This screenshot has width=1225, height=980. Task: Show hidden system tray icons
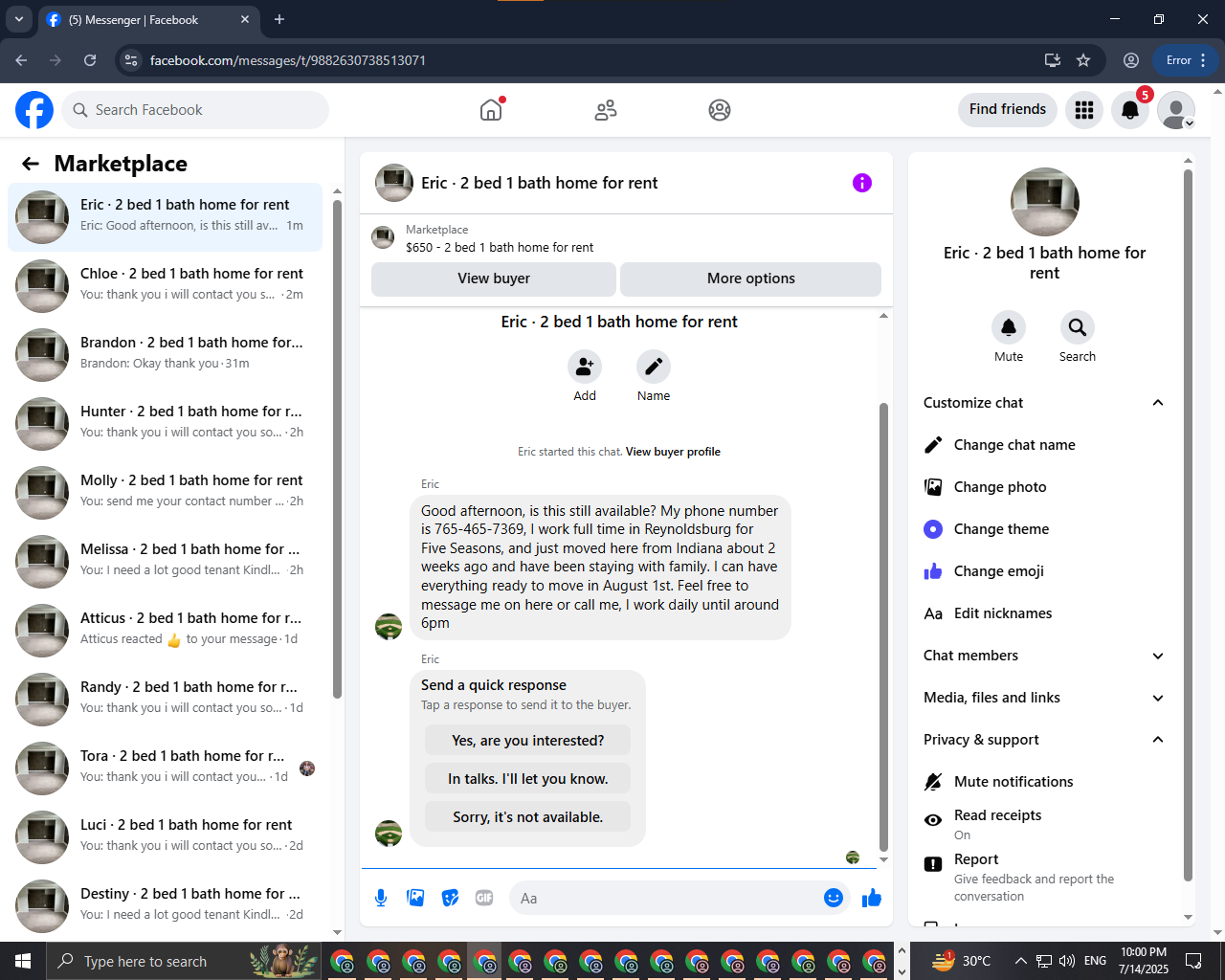[x=1020, y=961]
